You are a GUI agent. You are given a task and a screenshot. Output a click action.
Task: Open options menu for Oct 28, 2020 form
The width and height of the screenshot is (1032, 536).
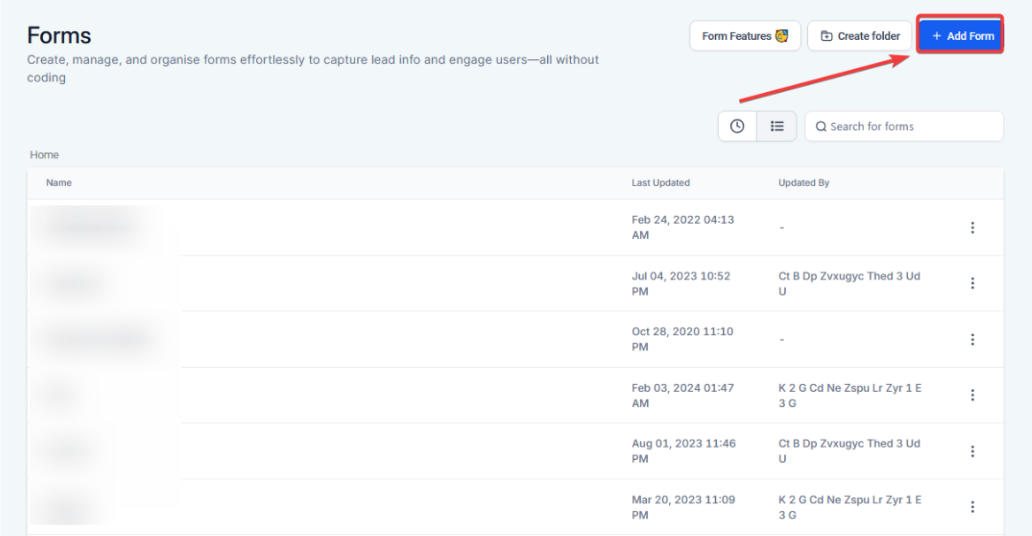click(972, 340)
